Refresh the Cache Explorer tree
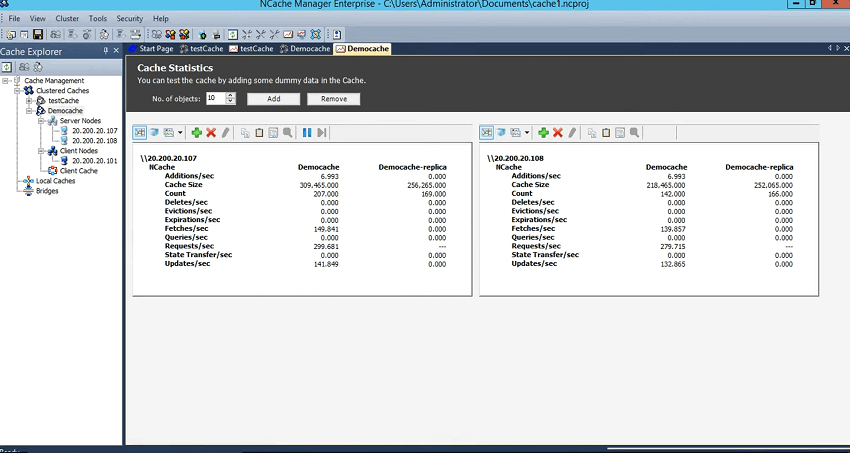This screenshot has width=850, height=453. pos(7,67)
